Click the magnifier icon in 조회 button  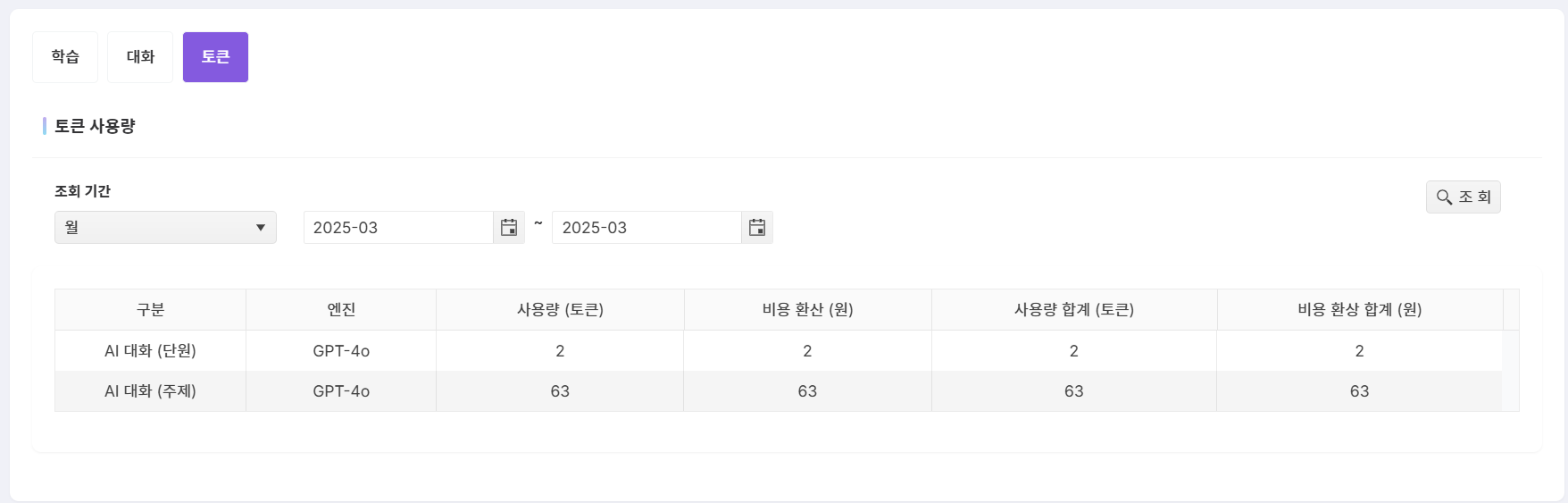[1444, 197]
